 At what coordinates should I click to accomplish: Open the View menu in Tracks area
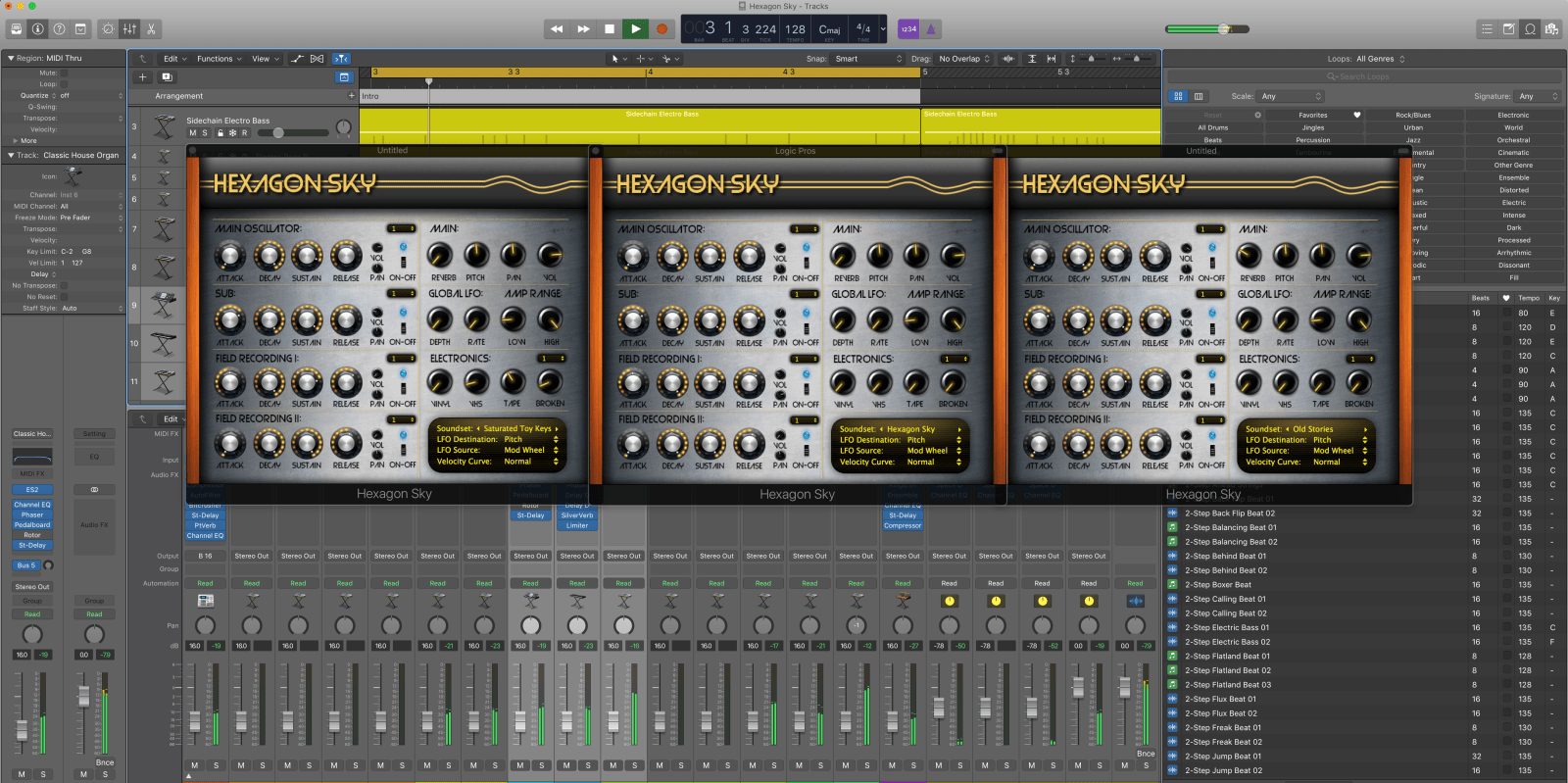coord(265,59)
